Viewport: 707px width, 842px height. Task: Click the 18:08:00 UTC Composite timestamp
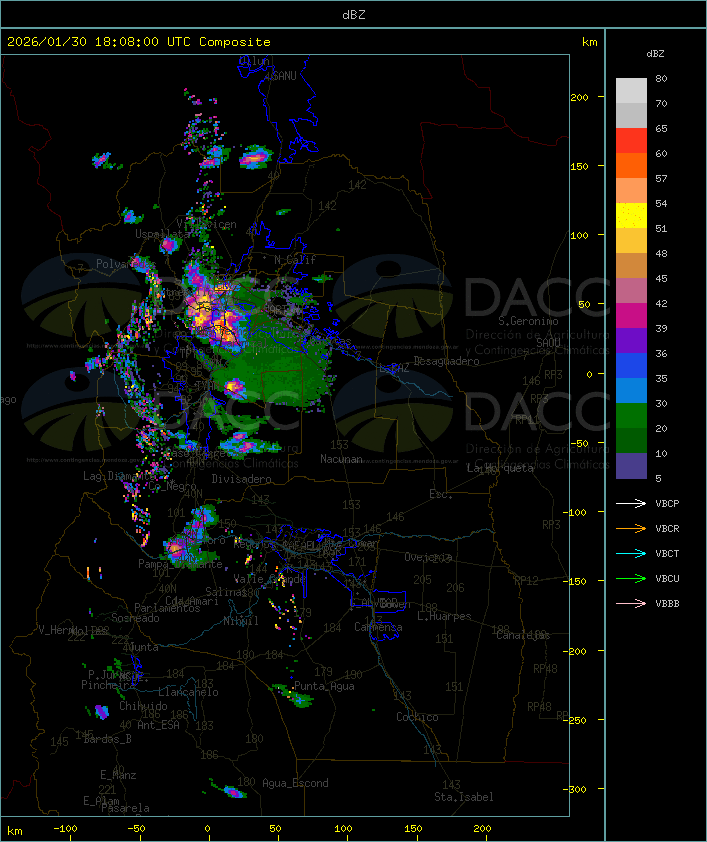(139, 42)
